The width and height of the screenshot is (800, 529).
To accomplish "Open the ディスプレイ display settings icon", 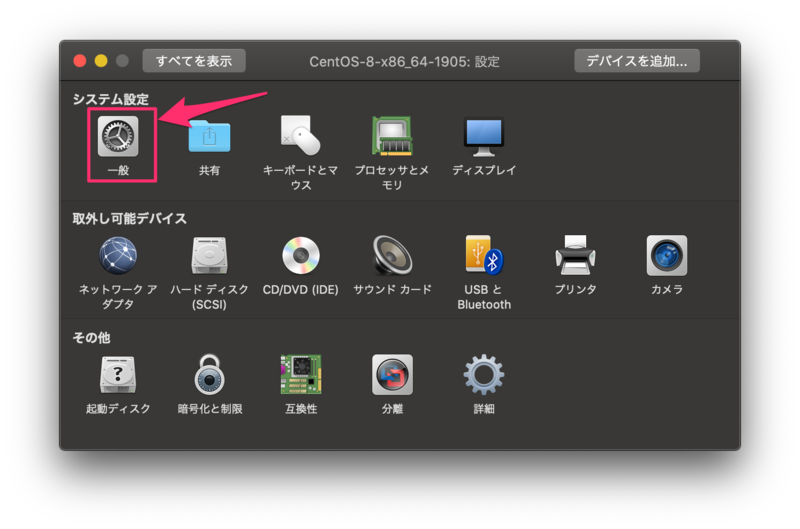I will pyautogui.click(x=484, y=137).
